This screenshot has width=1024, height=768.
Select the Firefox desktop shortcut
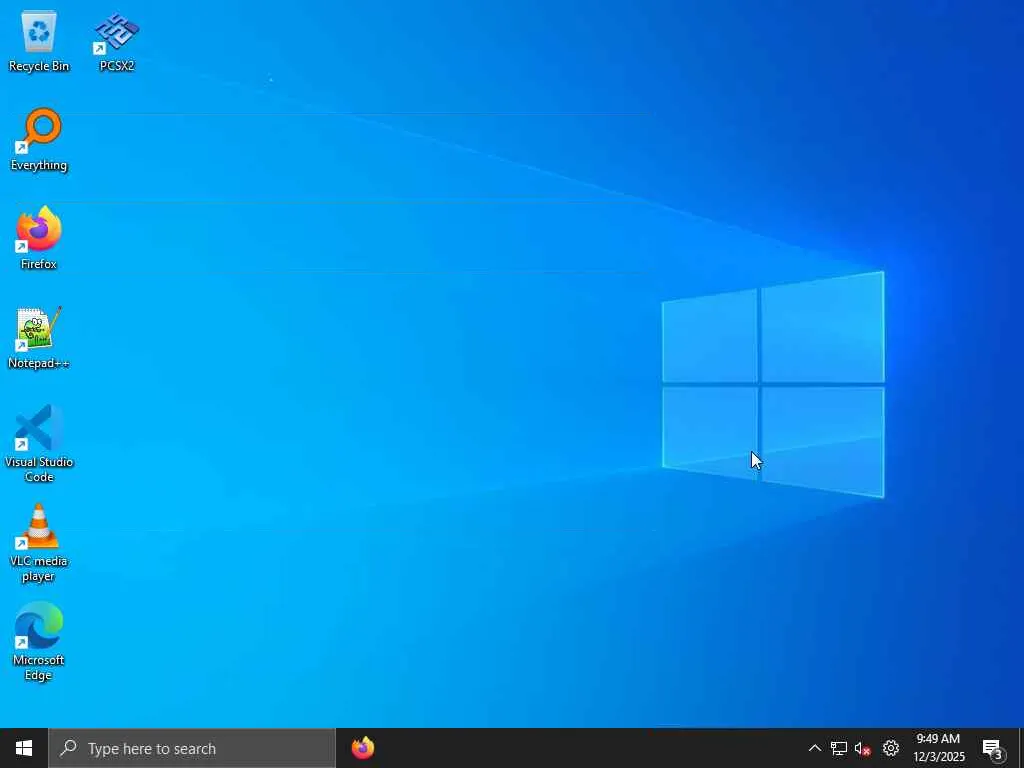point(39,238)
